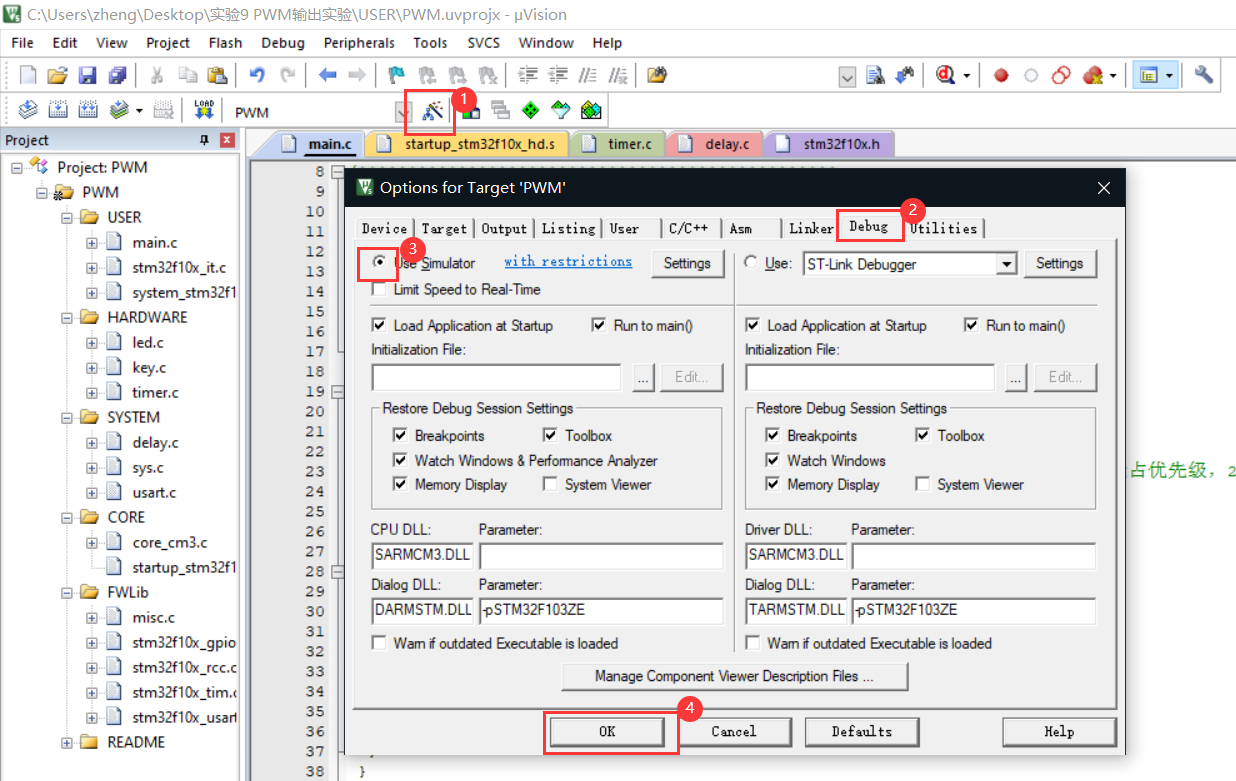Open the debug window layout dropdown arrow
Image resolution: width=1236 pixels, height=781 pixels.
(1168, 75)
